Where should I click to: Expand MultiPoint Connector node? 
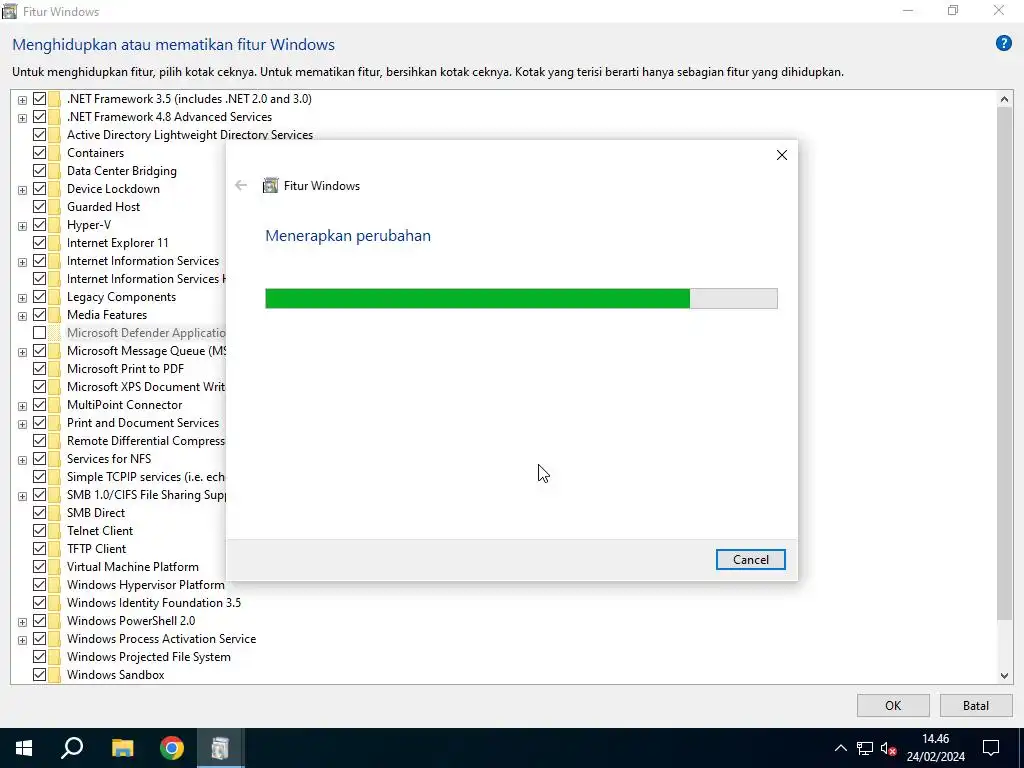point(22,406)
